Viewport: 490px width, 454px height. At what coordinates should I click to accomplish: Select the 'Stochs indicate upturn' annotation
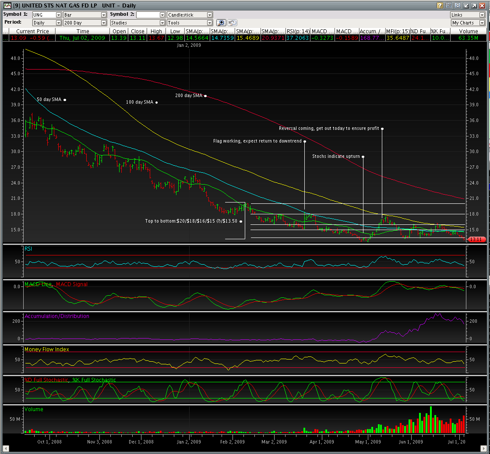click(336, 156)
